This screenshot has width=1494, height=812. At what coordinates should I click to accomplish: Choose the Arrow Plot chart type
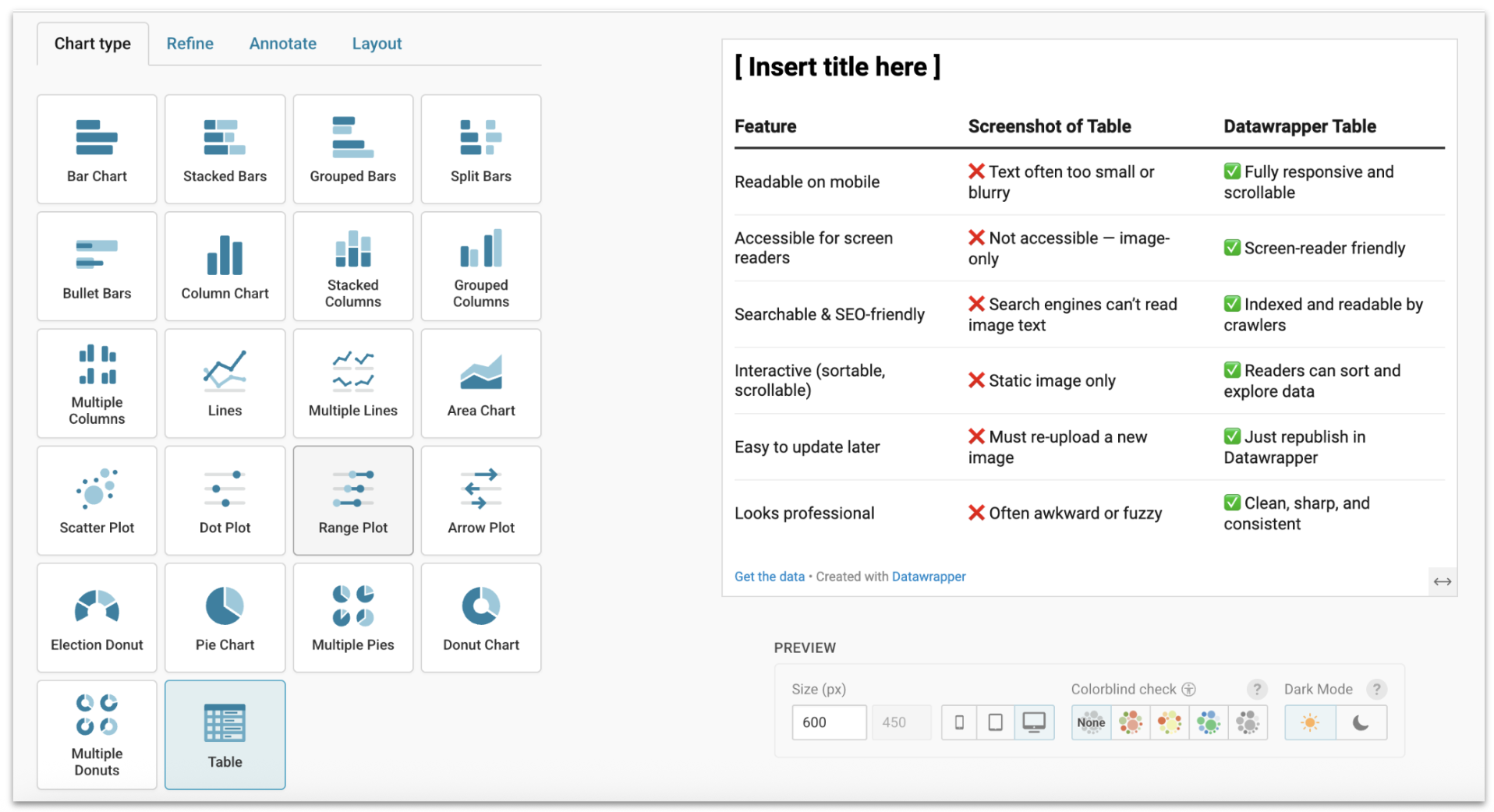click(480, 500)
